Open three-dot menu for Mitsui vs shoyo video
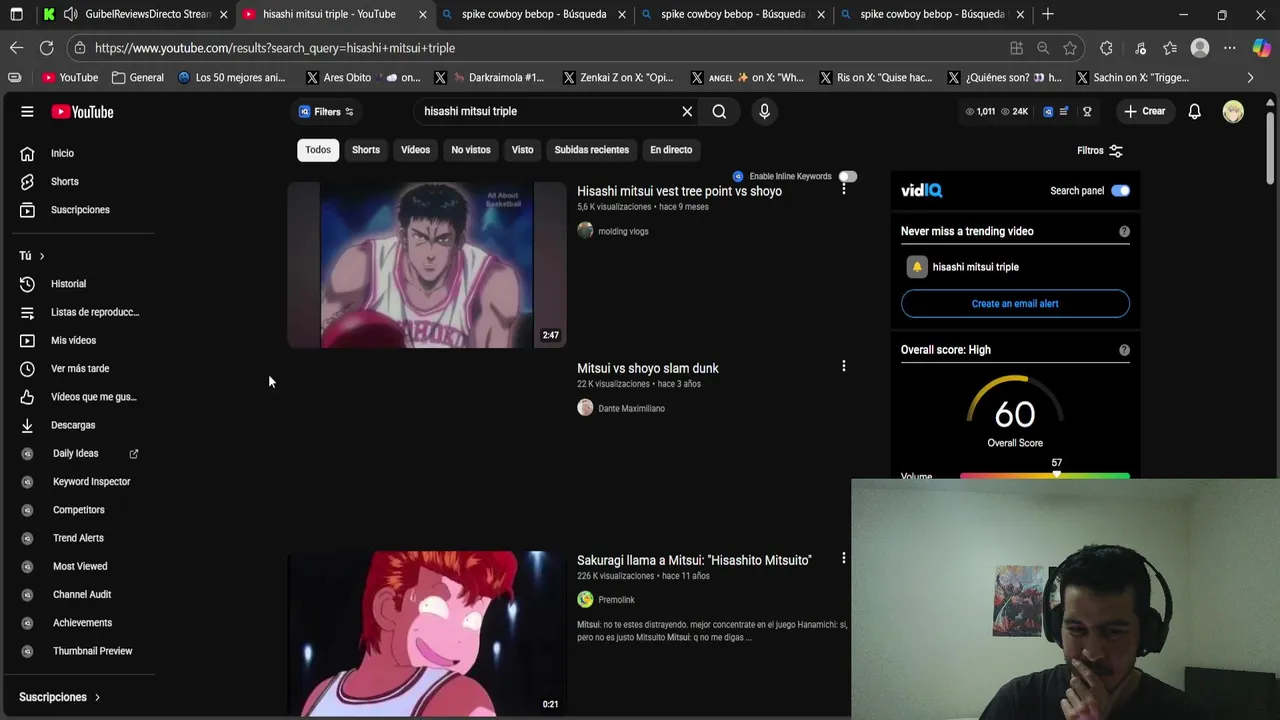1280x720 pixels. click(843, 366)
